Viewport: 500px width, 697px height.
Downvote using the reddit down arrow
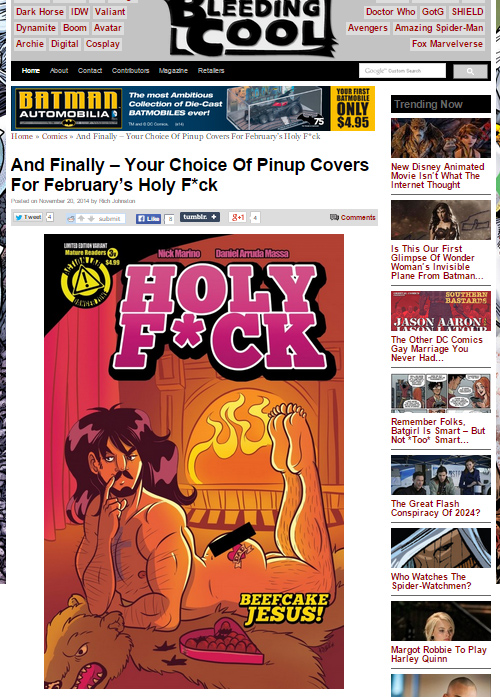[x=91, y=218]
